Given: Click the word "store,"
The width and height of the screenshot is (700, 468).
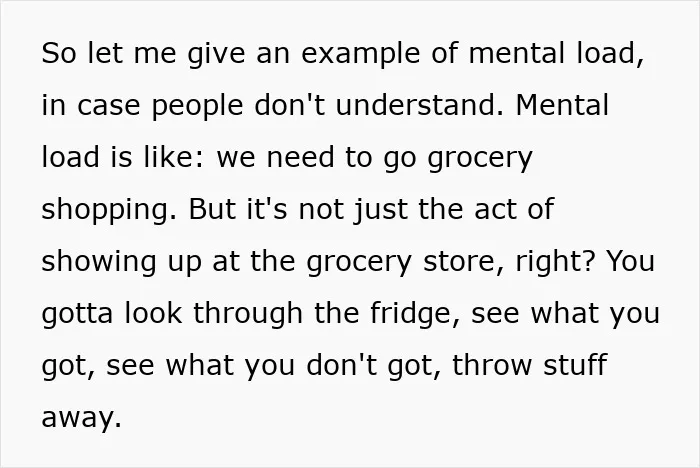Looking at the screenshot, I should click(x=464, y=262).
